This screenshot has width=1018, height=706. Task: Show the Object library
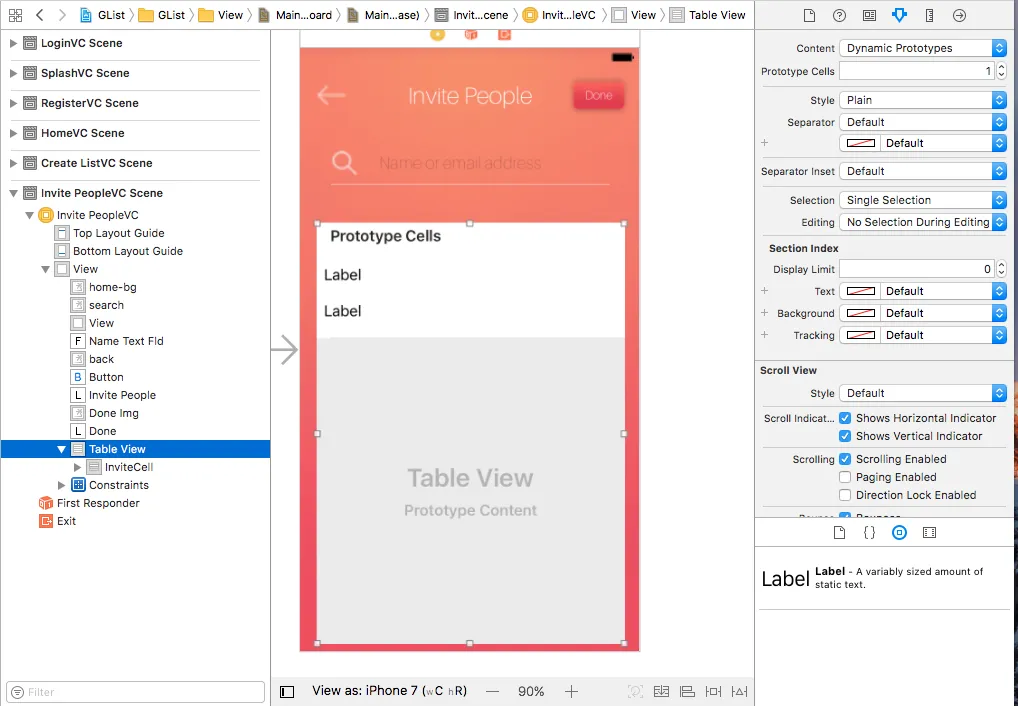pos(899,533)
